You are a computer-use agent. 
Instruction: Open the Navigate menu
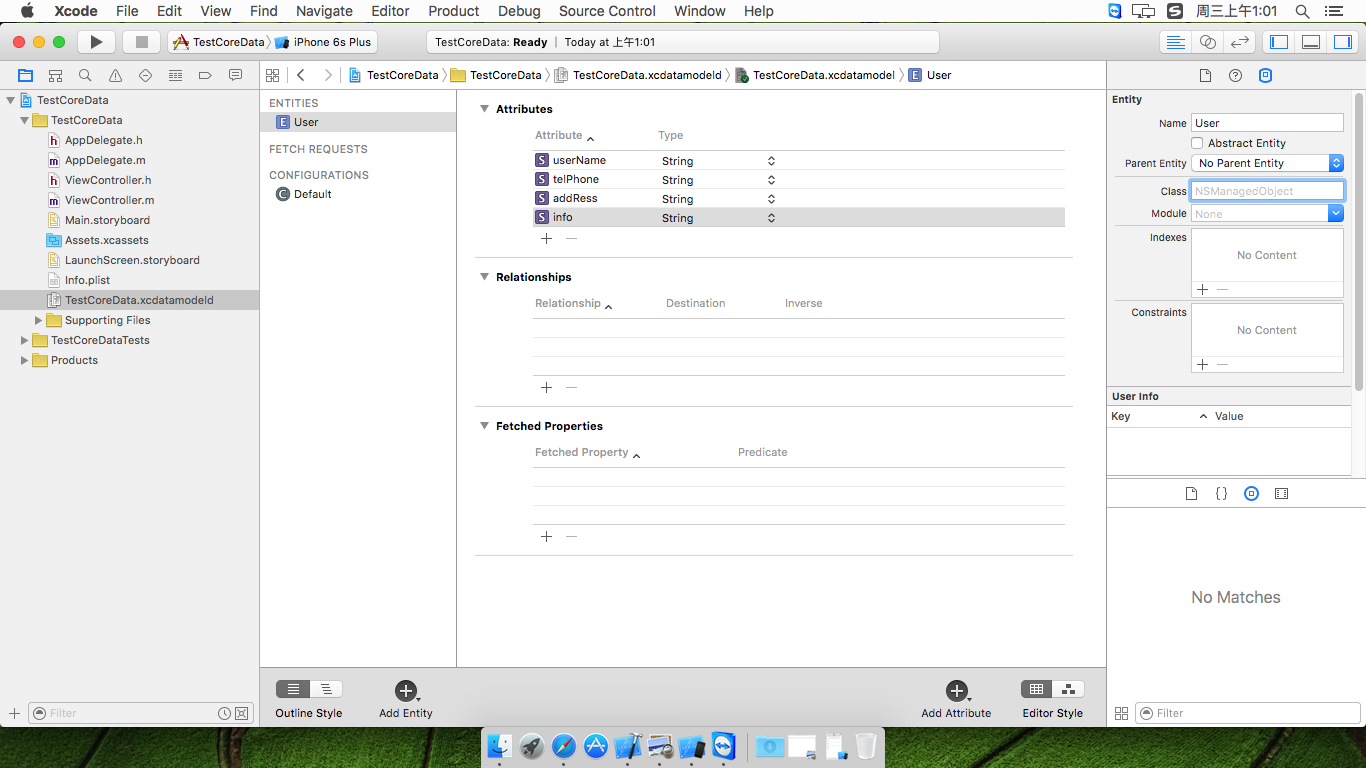coord(324,11)
